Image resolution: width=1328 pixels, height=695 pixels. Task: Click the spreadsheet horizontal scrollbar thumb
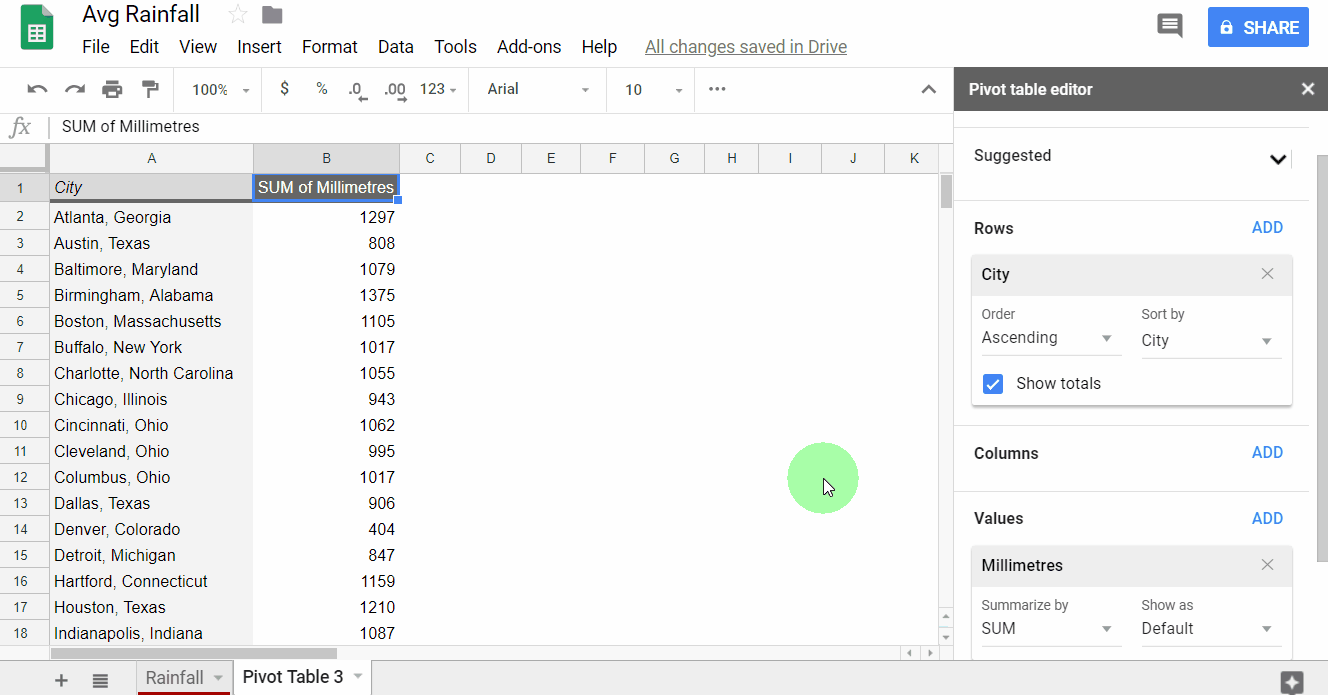pyautogui.click(x=193, y=653)
